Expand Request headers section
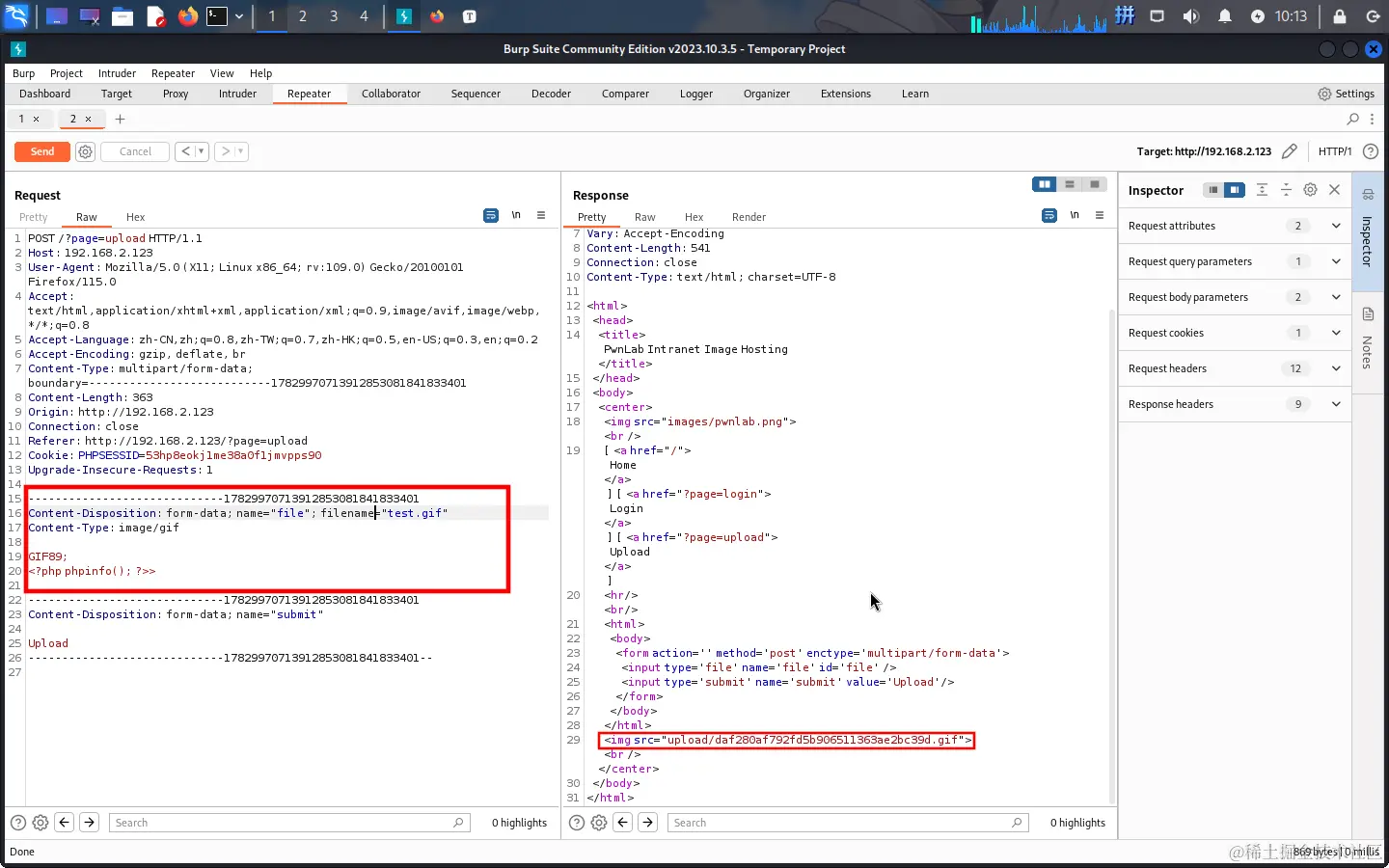The image size is (1389, 868). point(1235,368)
